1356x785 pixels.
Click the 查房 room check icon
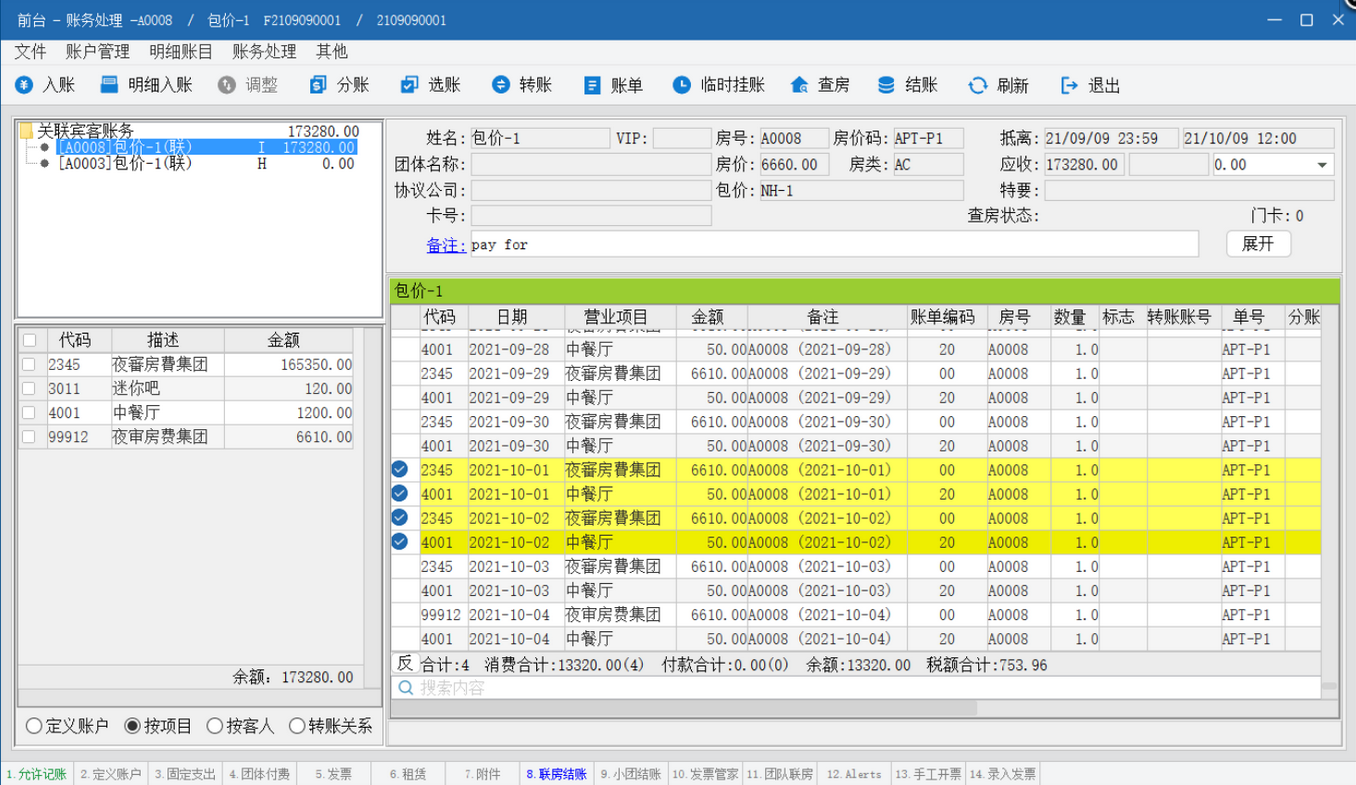799,85
